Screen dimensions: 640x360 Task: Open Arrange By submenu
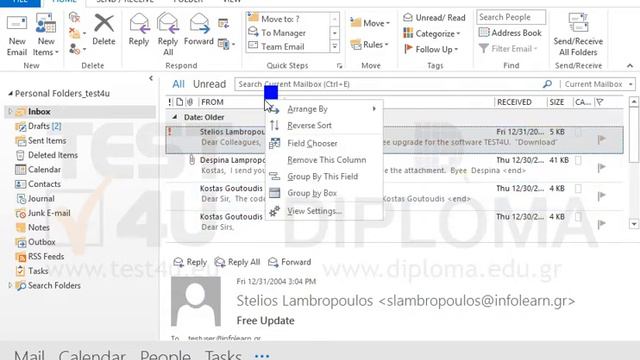[323, 109]
